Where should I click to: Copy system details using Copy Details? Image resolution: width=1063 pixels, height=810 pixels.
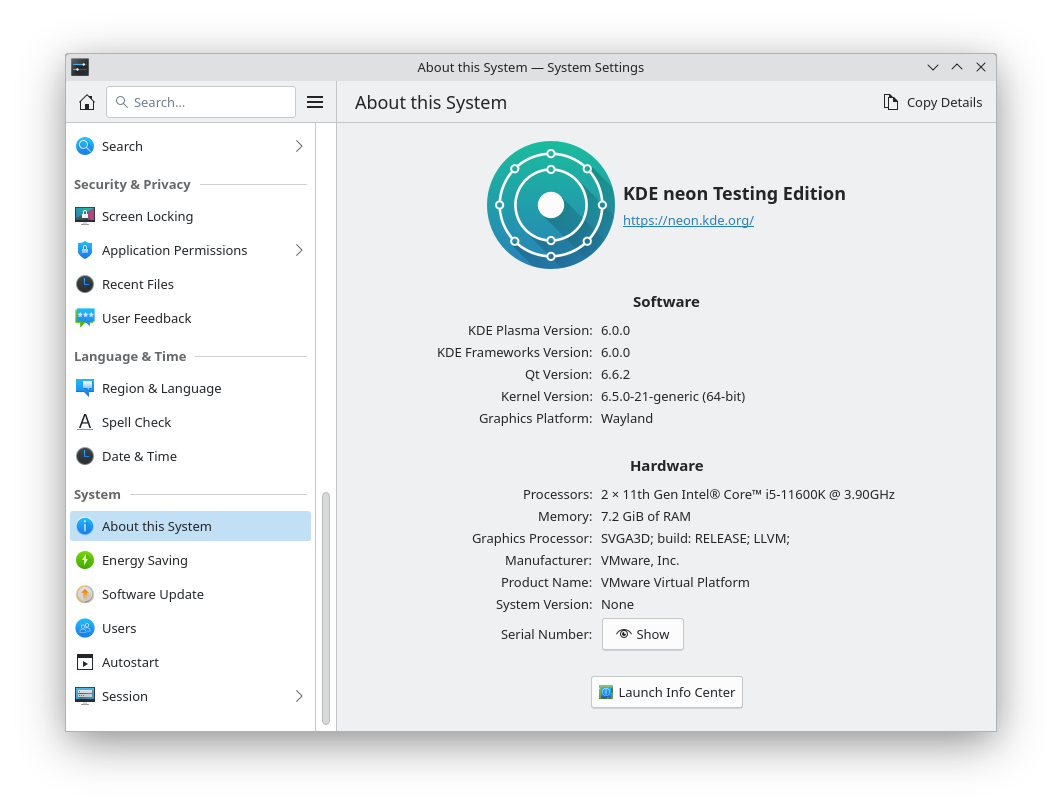click(931, 101)
